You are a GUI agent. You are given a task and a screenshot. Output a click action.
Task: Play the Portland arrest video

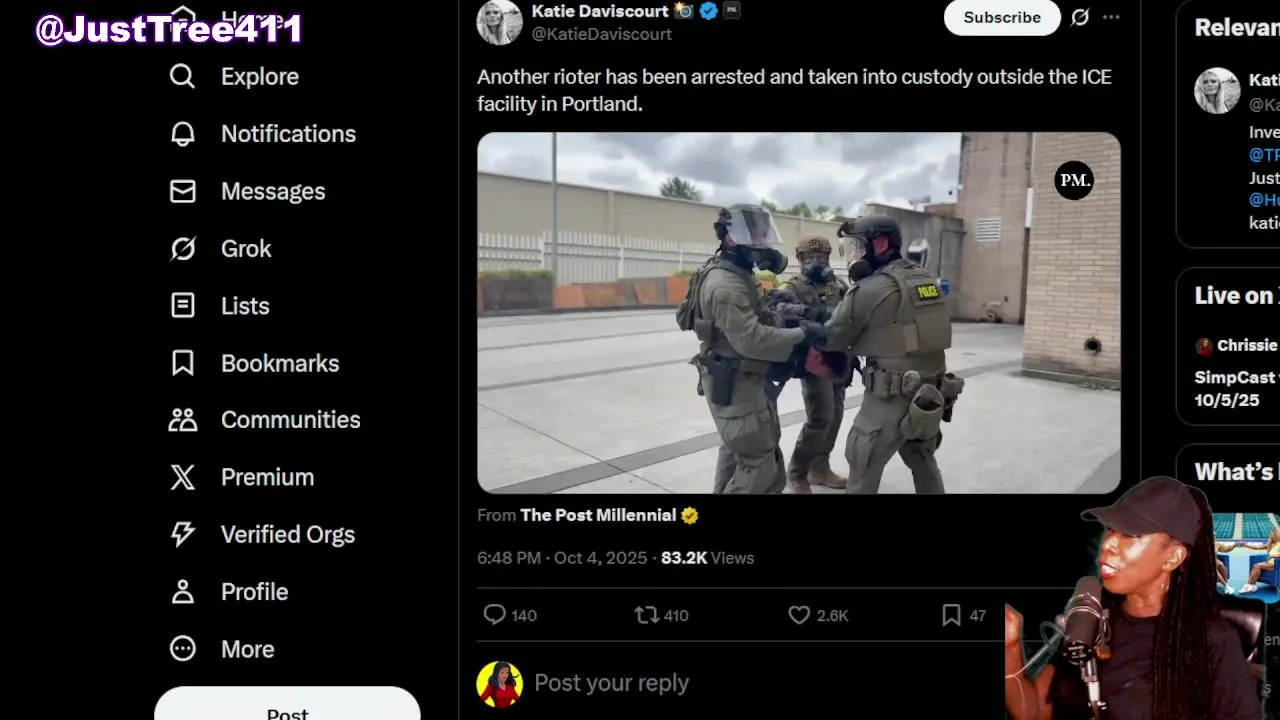coord(799,313)
